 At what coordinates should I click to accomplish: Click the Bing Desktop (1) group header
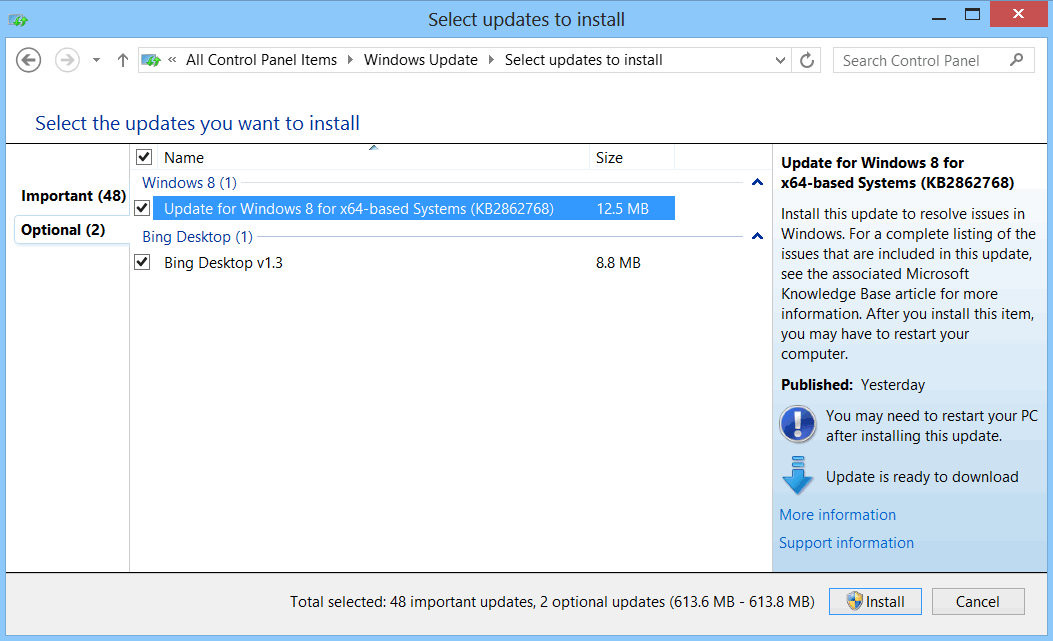(x=197, y=237)
